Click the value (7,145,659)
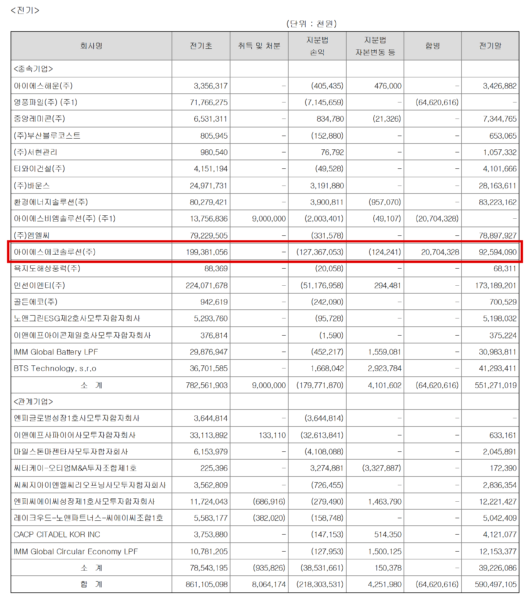Image resolution: width=530 pixels, height=600 pixels. [324, 102]
